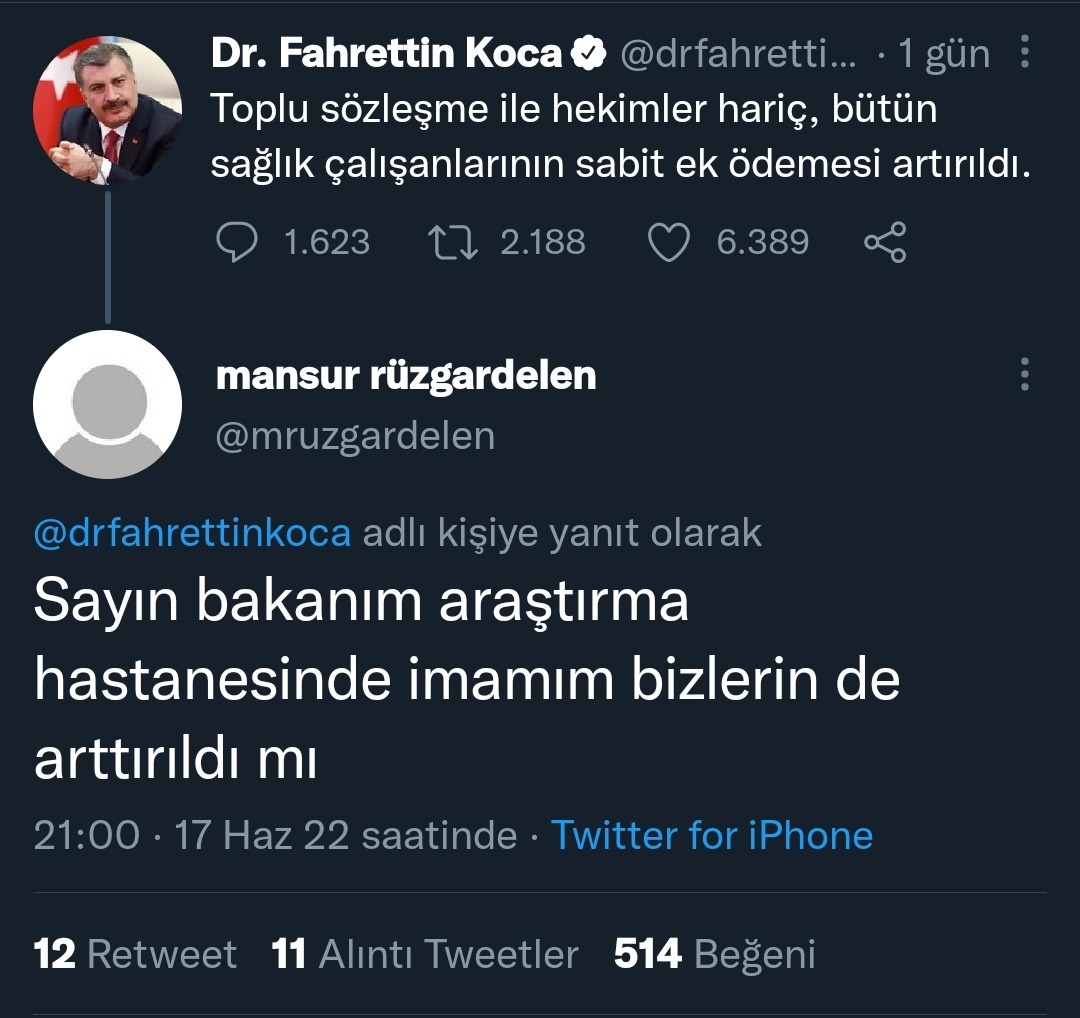This screenshot has height=1018, width=1080.
Task: View the 514 Beğeni likes list
Action: (715, 954)
